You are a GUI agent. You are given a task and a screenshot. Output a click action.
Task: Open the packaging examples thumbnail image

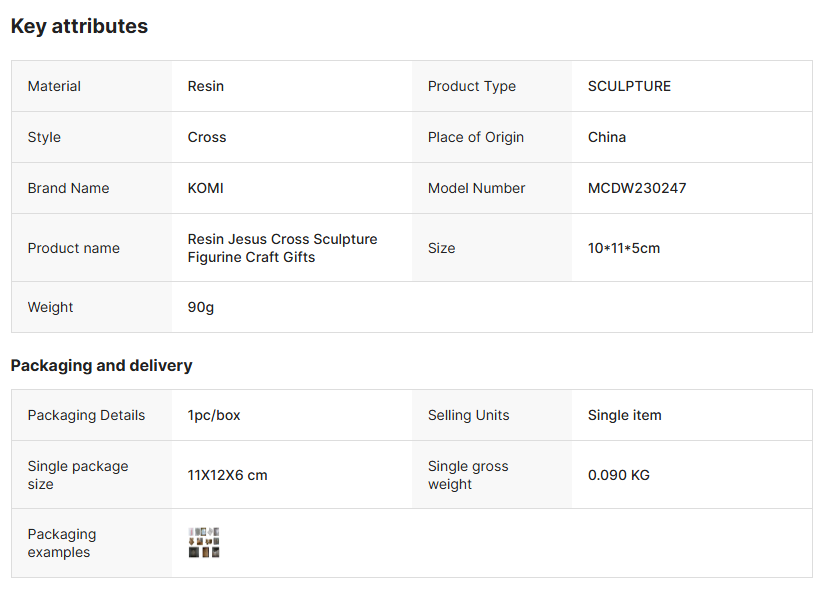(204, 542)
